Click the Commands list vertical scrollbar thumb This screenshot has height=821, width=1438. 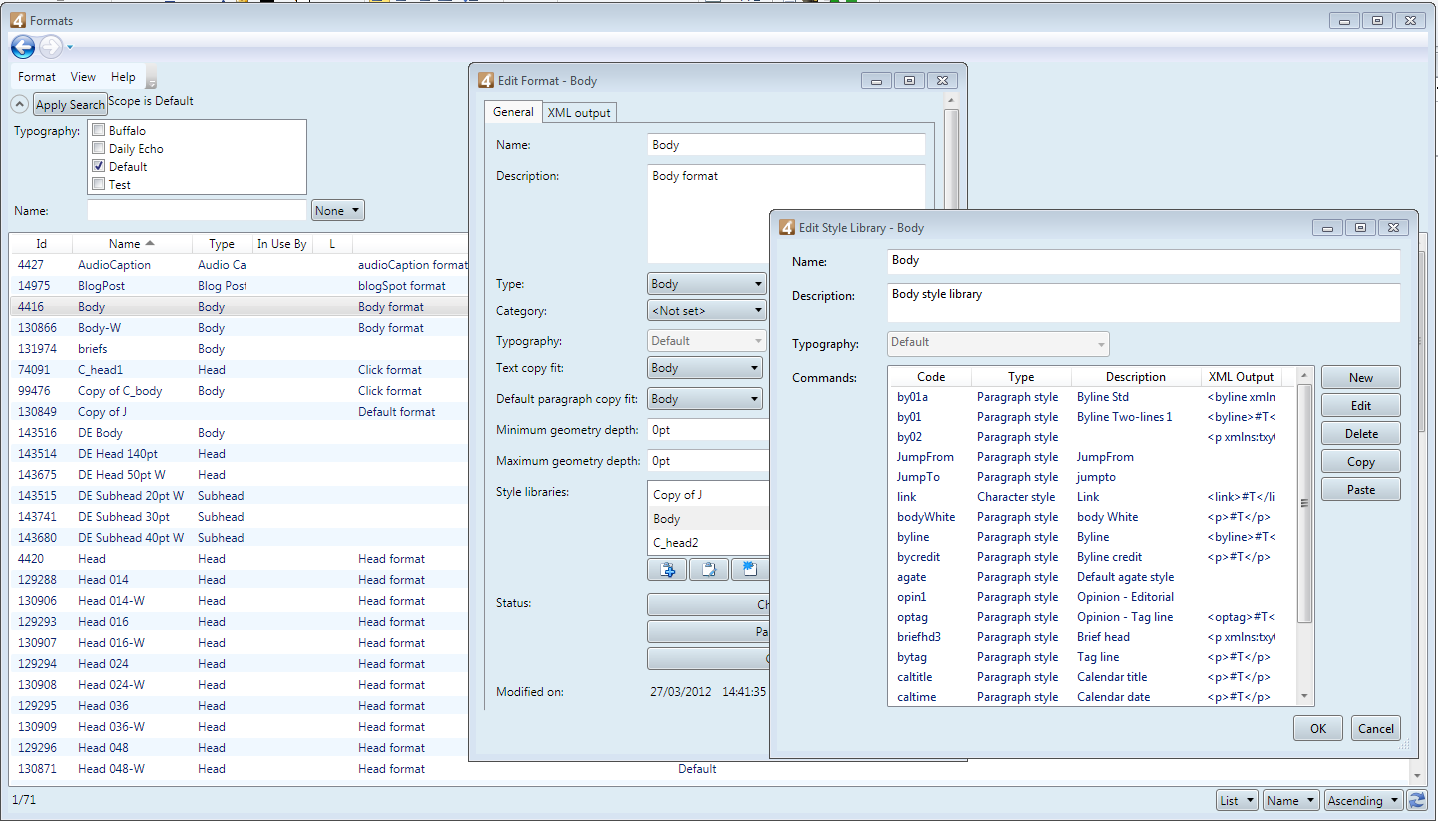(1304, 503)
